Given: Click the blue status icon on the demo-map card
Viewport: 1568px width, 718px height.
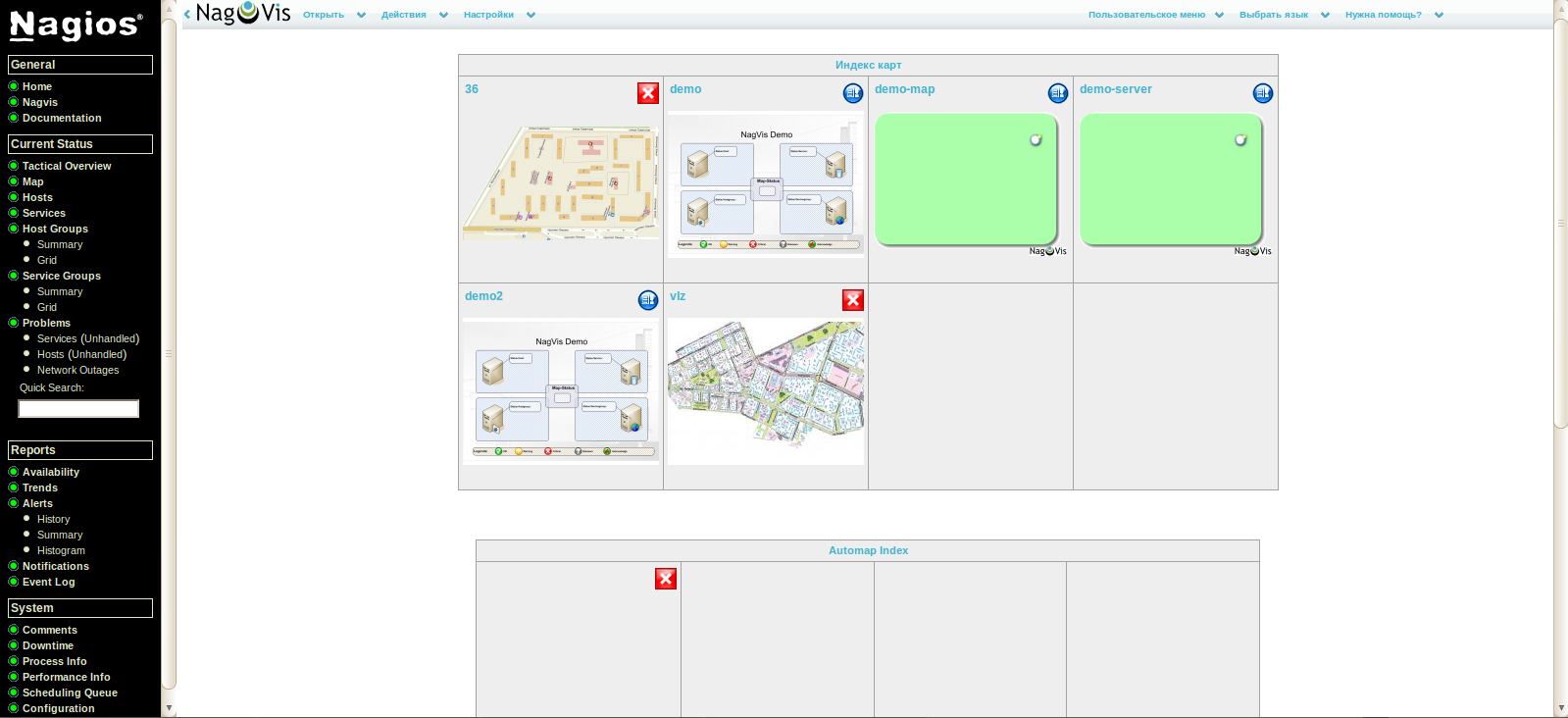Looking at the screenshot, I should click(x=1058, y=93).
